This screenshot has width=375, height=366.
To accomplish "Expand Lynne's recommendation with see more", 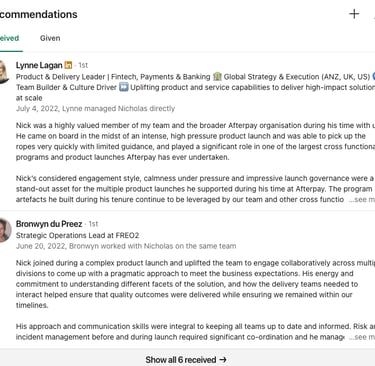I will tap(362, 200).
